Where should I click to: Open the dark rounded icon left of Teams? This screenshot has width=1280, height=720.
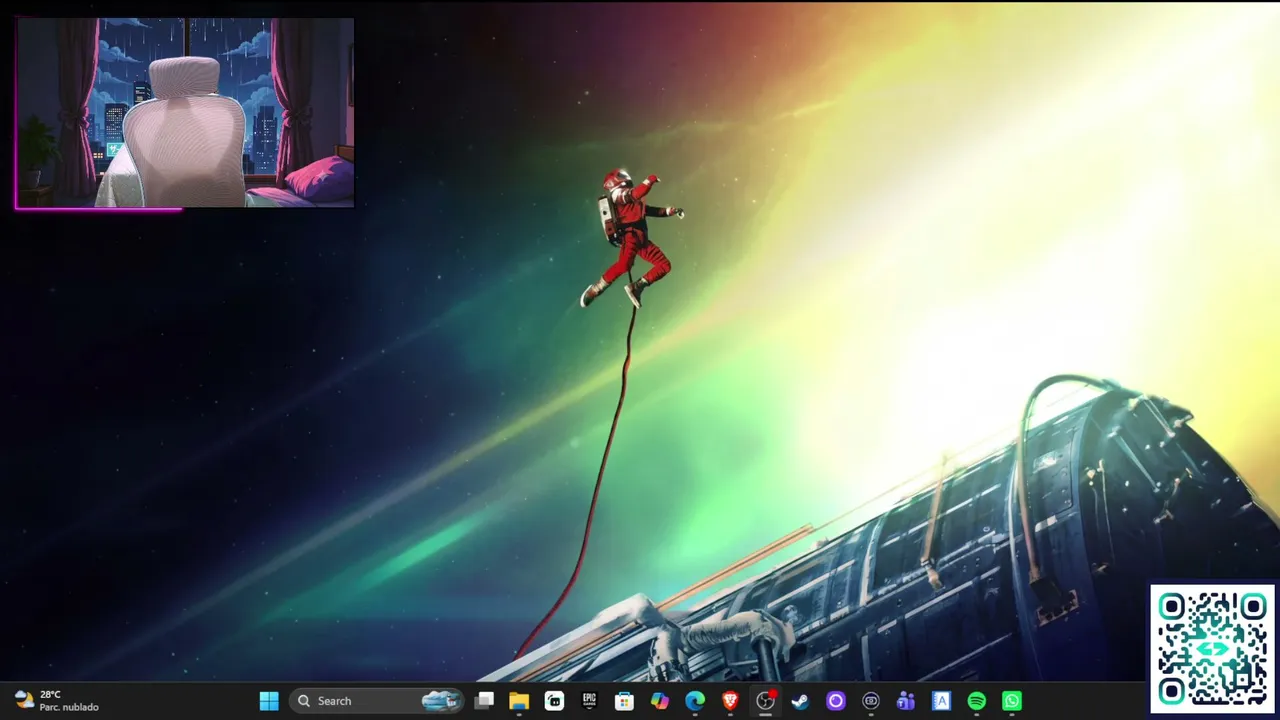tap(871, 701)
